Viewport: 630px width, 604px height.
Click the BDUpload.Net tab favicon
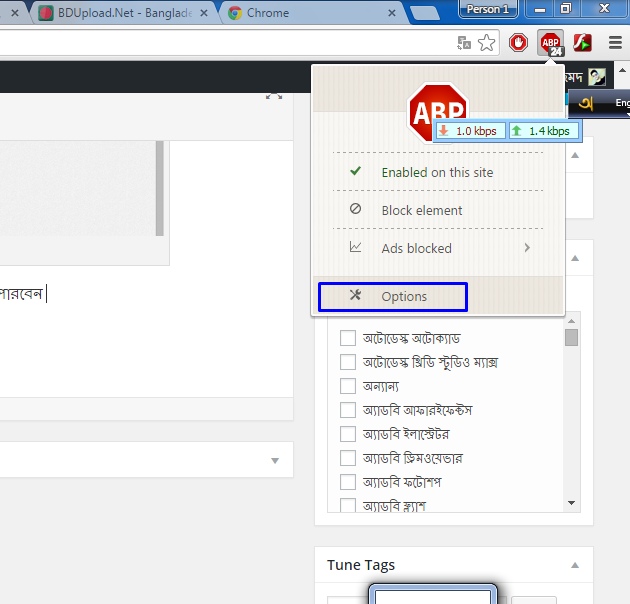[x=46, y=13]
